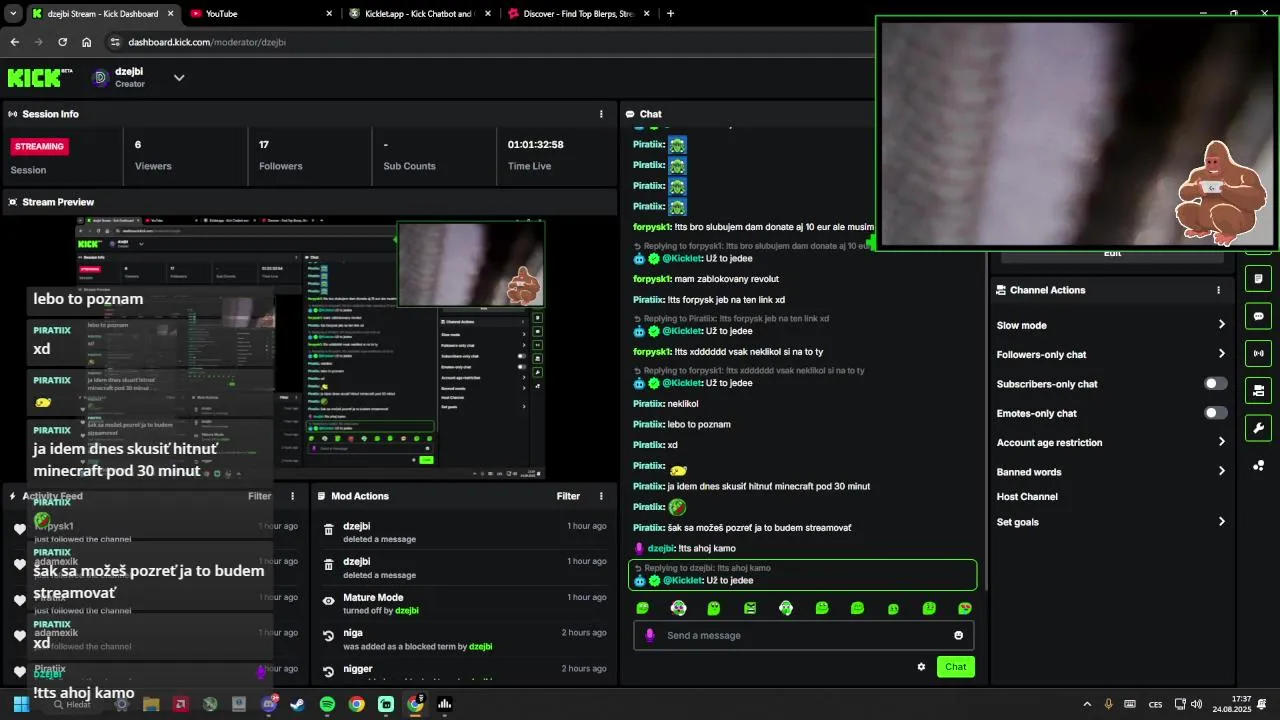The width and height of the screenshot is (1280, 720).
Task: Click the Edit button under the camera overlay
Action: point(1112,254)
